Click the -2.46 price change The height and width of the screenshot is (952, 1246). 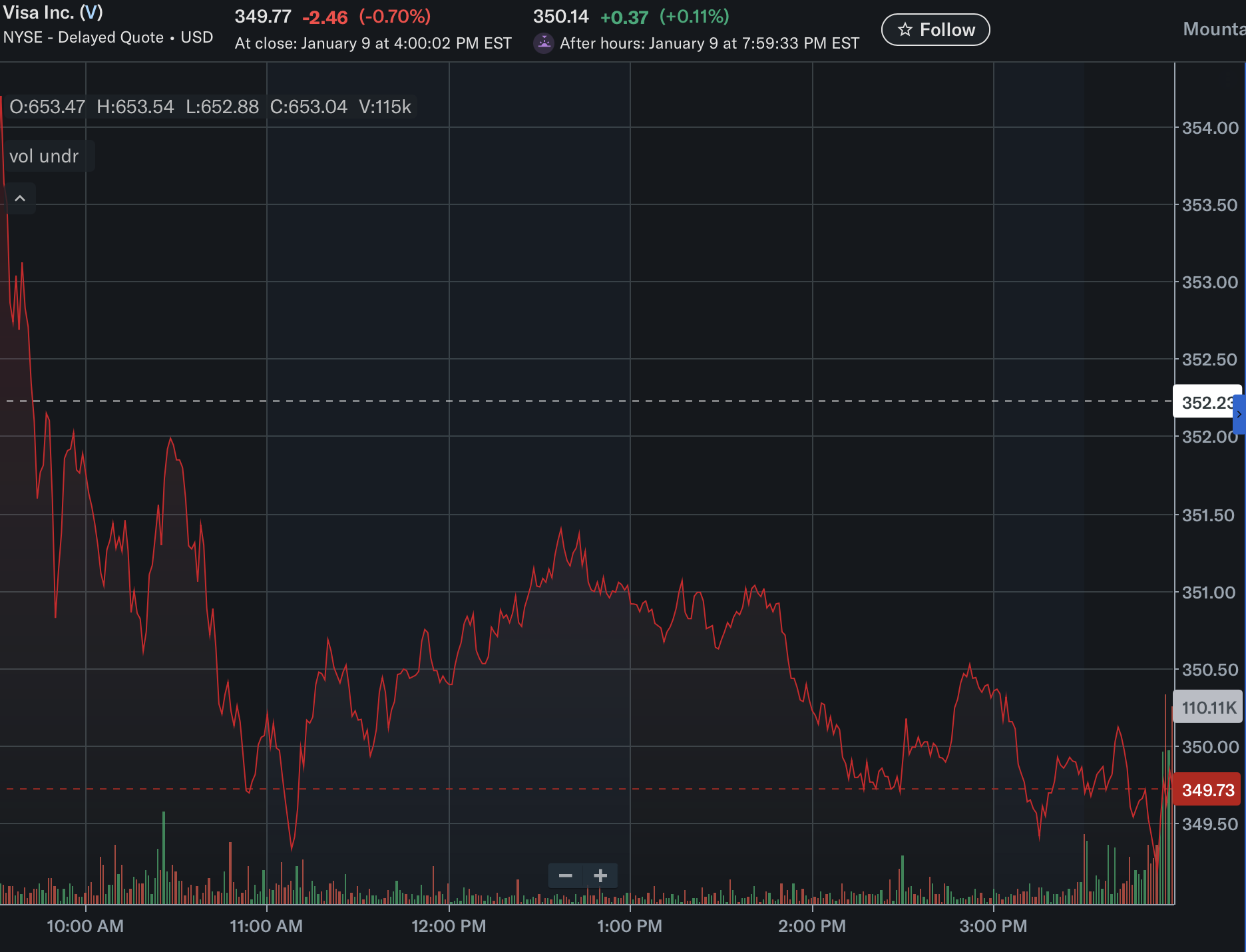pos(325,17)
